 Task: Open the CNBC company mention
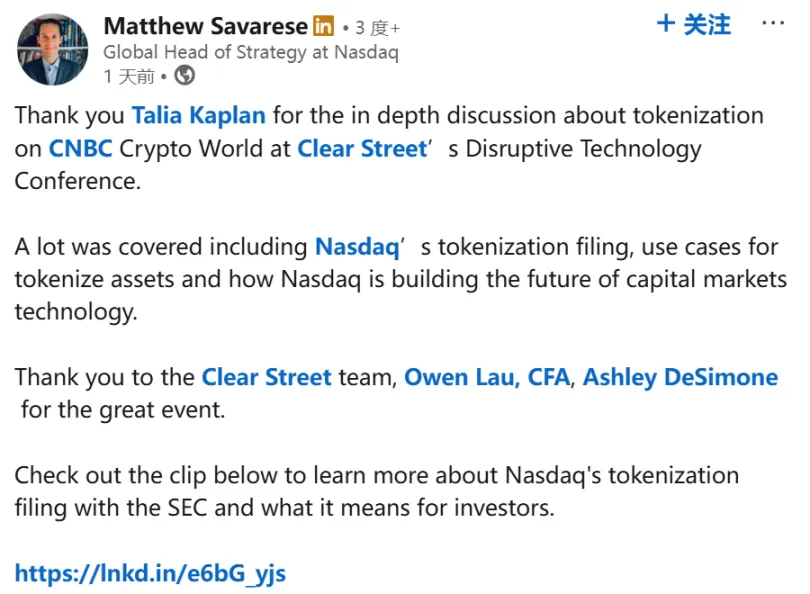coord(80,149)
